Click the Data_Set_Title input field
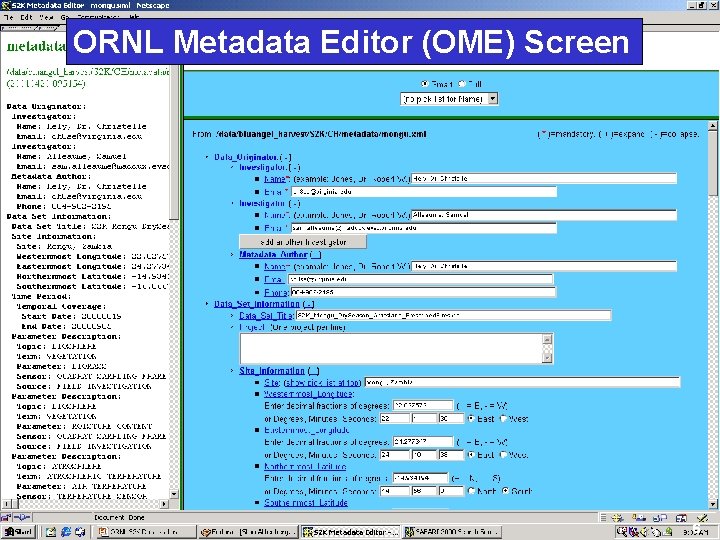 point(453,315)
